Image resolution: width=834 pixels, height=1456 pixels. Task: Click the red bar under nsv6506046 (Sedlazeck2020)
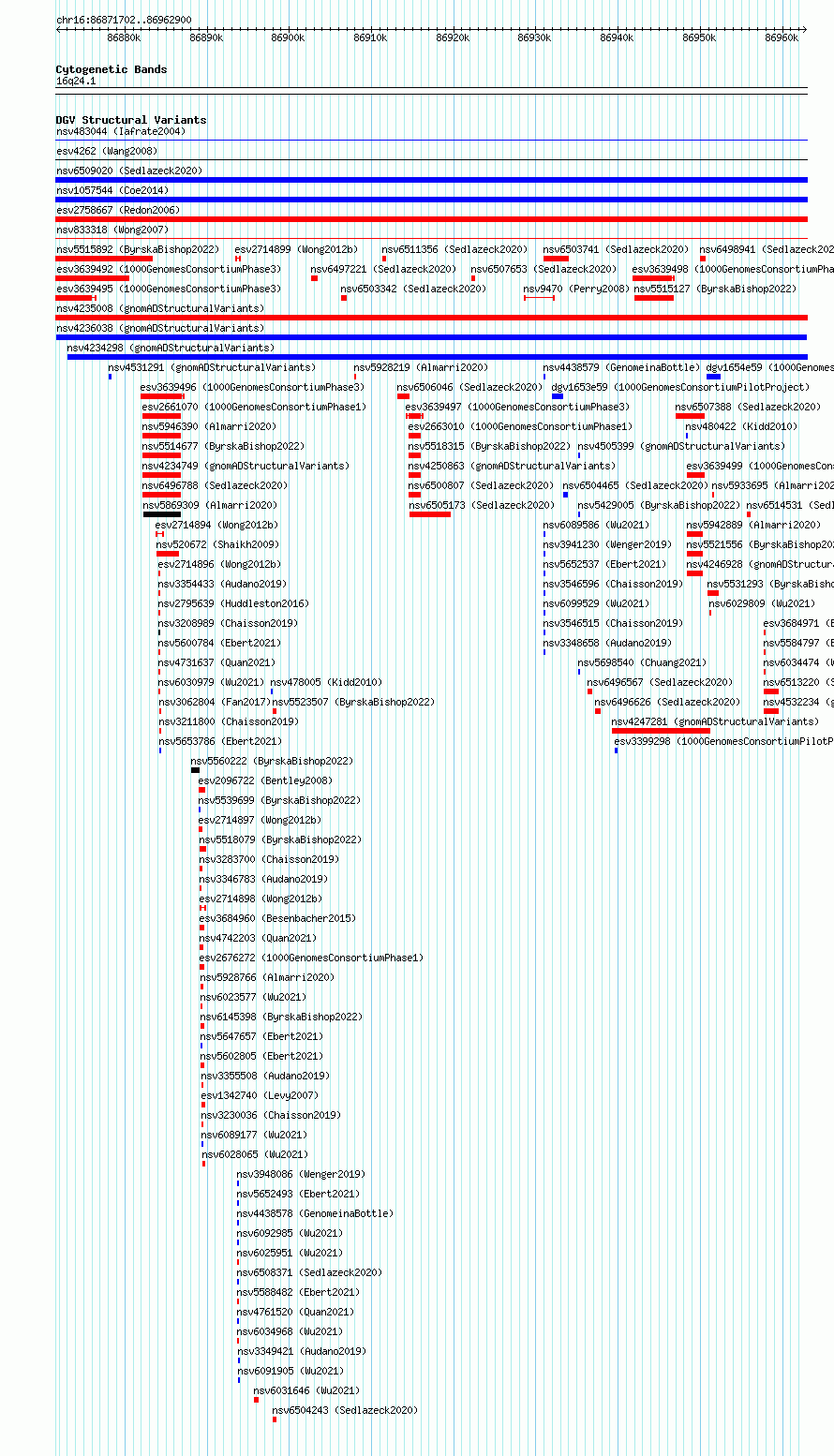click(403, 396)
